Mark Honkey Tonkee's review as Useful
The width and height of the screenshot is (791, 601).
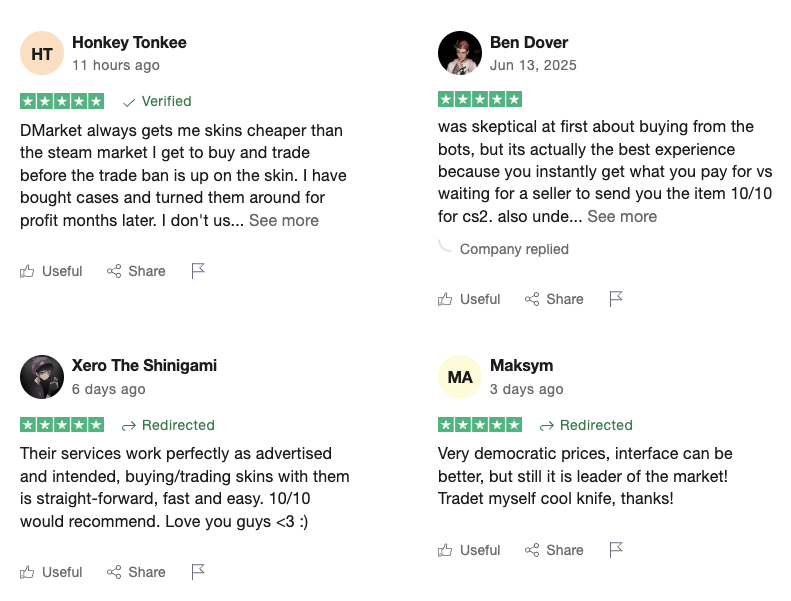pyautogui.click(x=51, y=271)
